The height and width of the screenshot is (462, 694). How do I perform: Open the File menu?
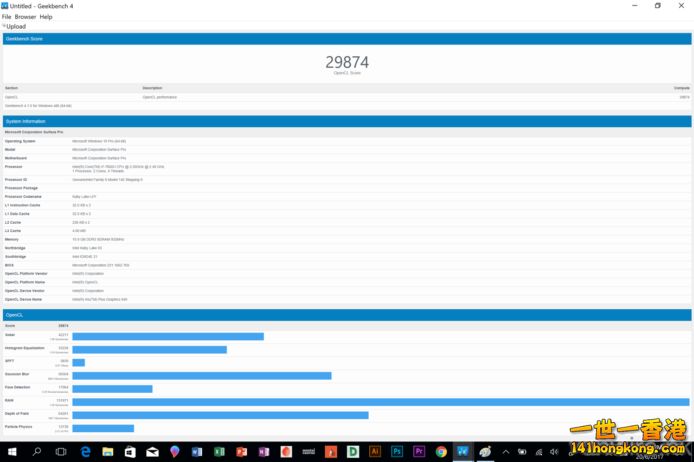(x=6, y=17)
